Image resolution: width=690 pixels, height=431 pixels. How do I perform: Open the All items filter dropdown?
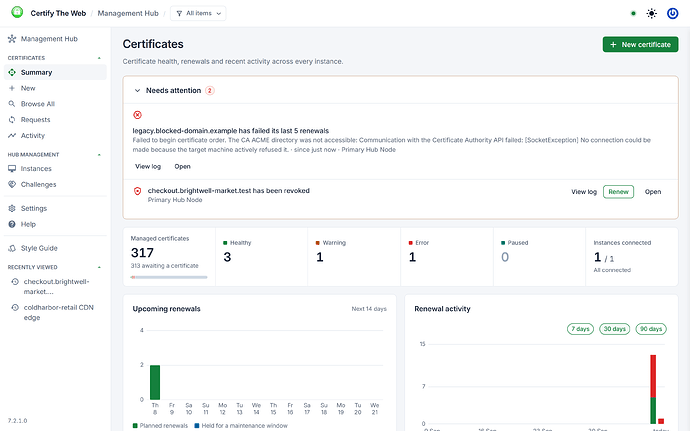pyautogui.click(x=198, y=13)
